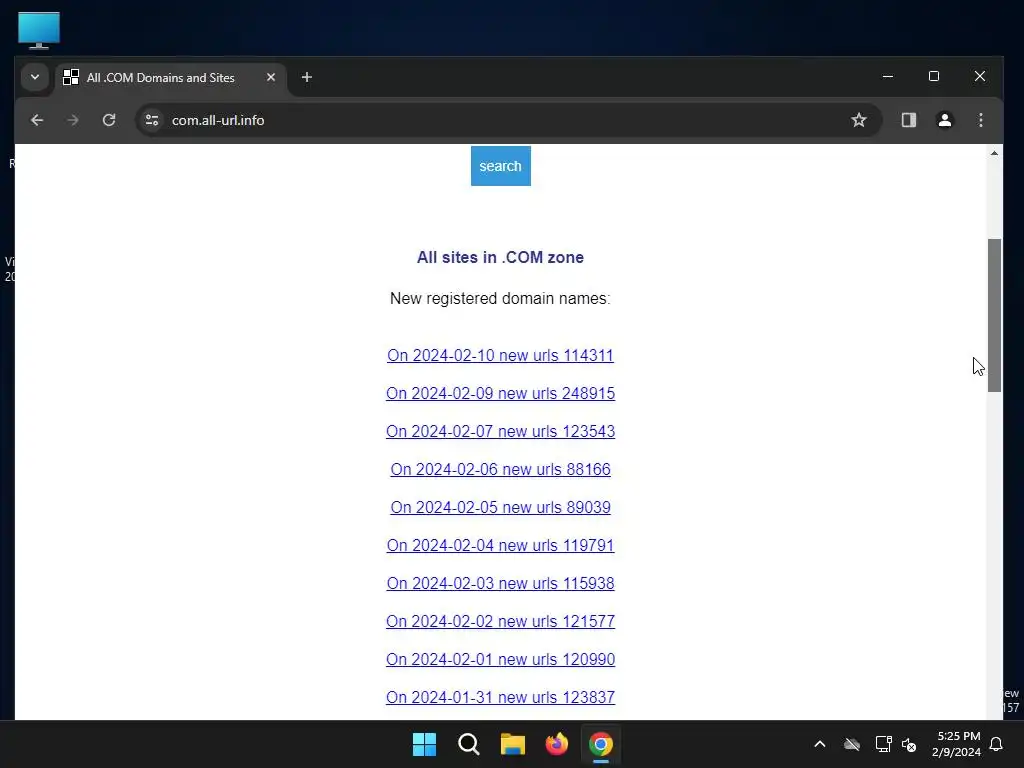Click the address bar URL

218,120
